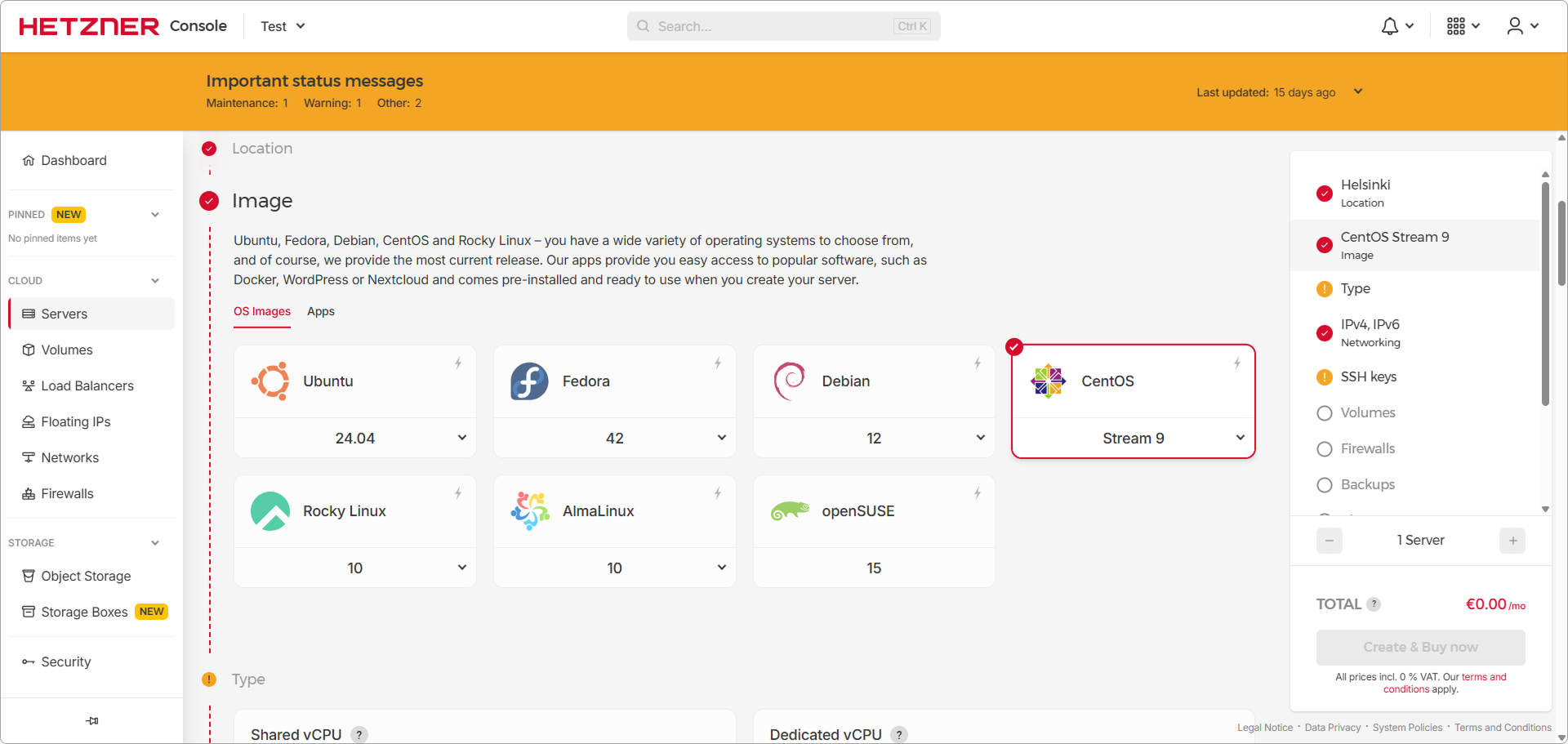Image resolution: width=1568 pixels, height=744 pixels.
Task: Open the terms and conditions link
Action: [x=1445, y=683]
